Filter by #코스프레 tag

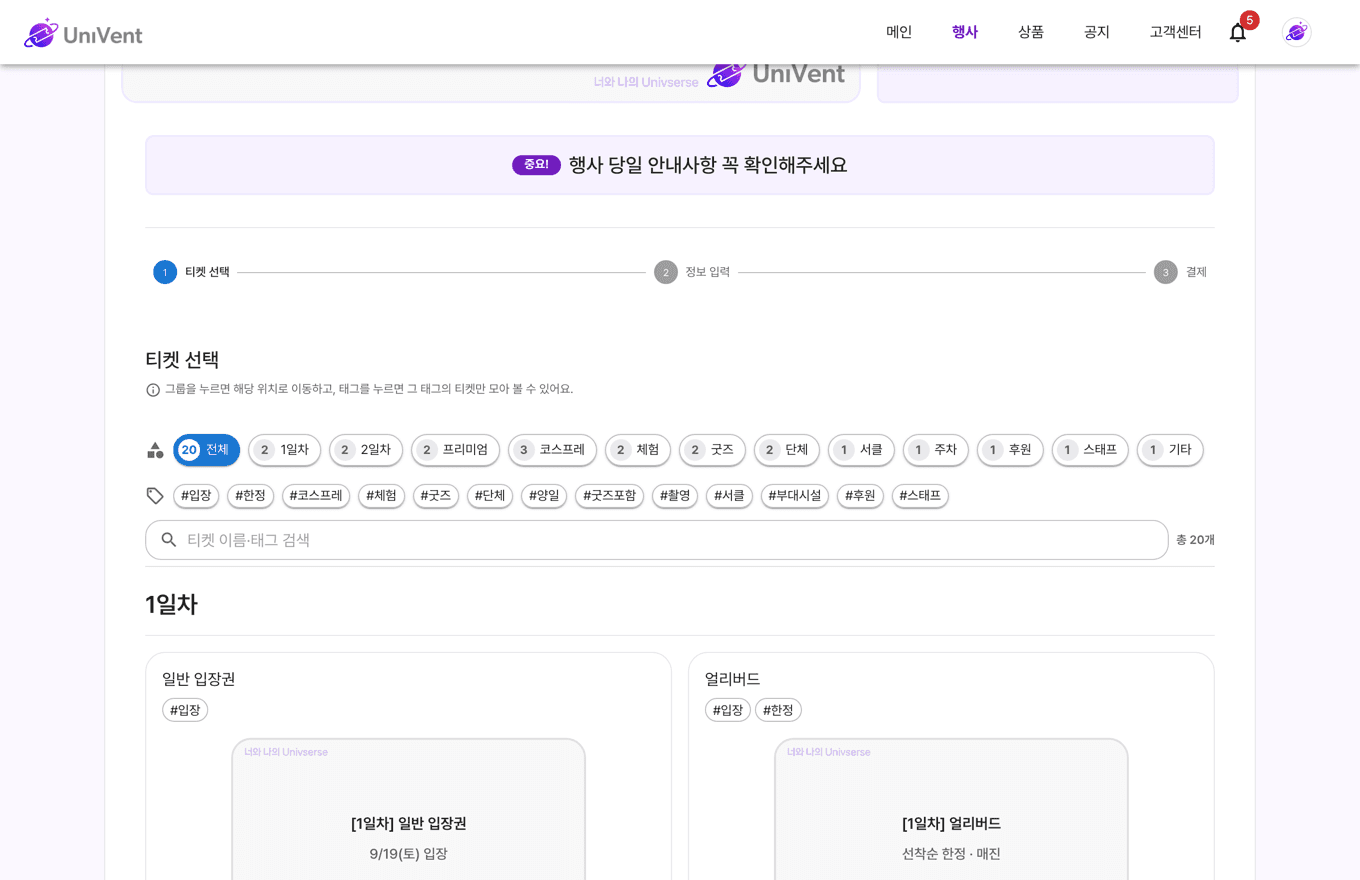(x=316, y=496)
